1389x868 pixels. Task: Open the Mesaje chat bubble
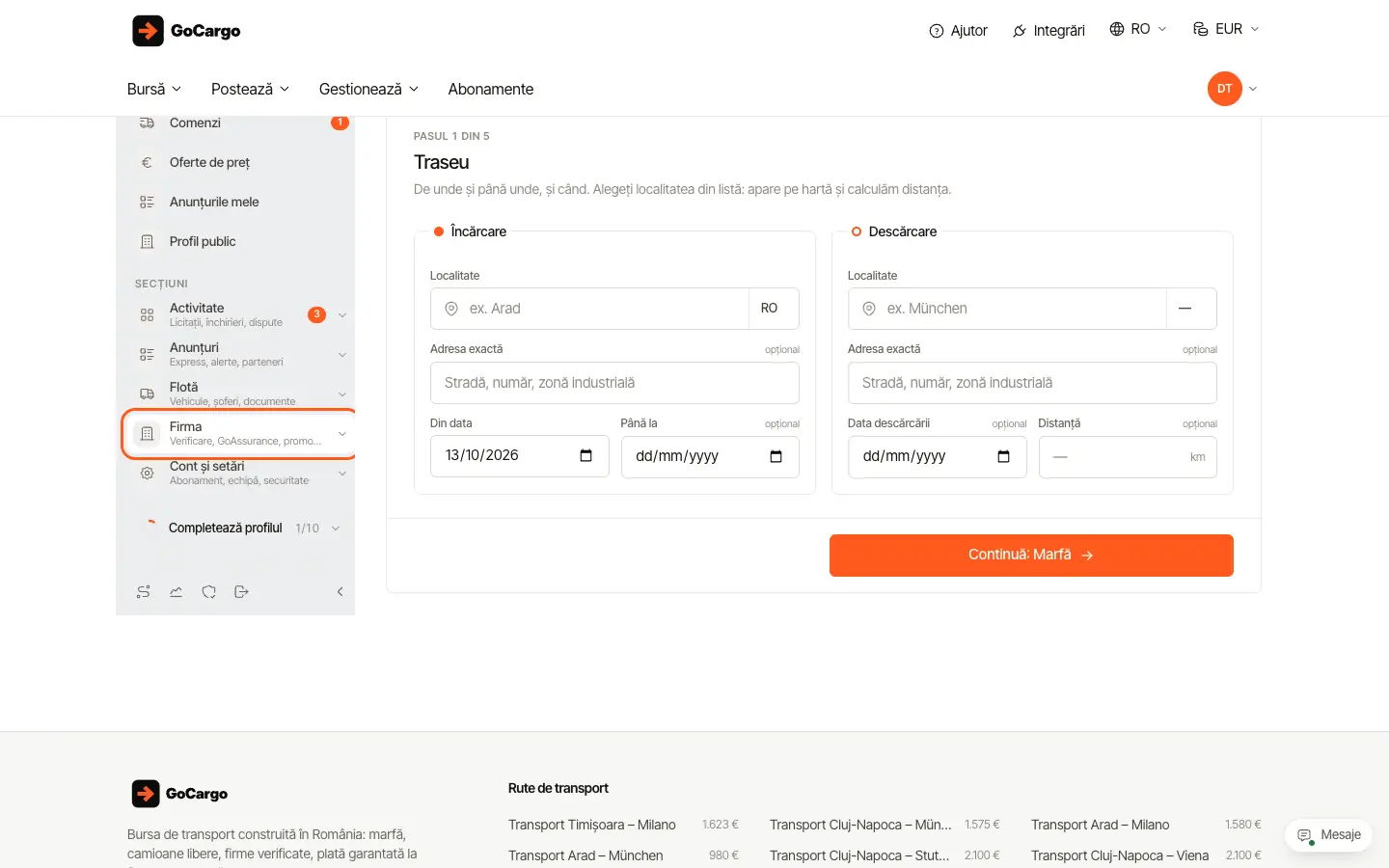(x=1328, y=835)
